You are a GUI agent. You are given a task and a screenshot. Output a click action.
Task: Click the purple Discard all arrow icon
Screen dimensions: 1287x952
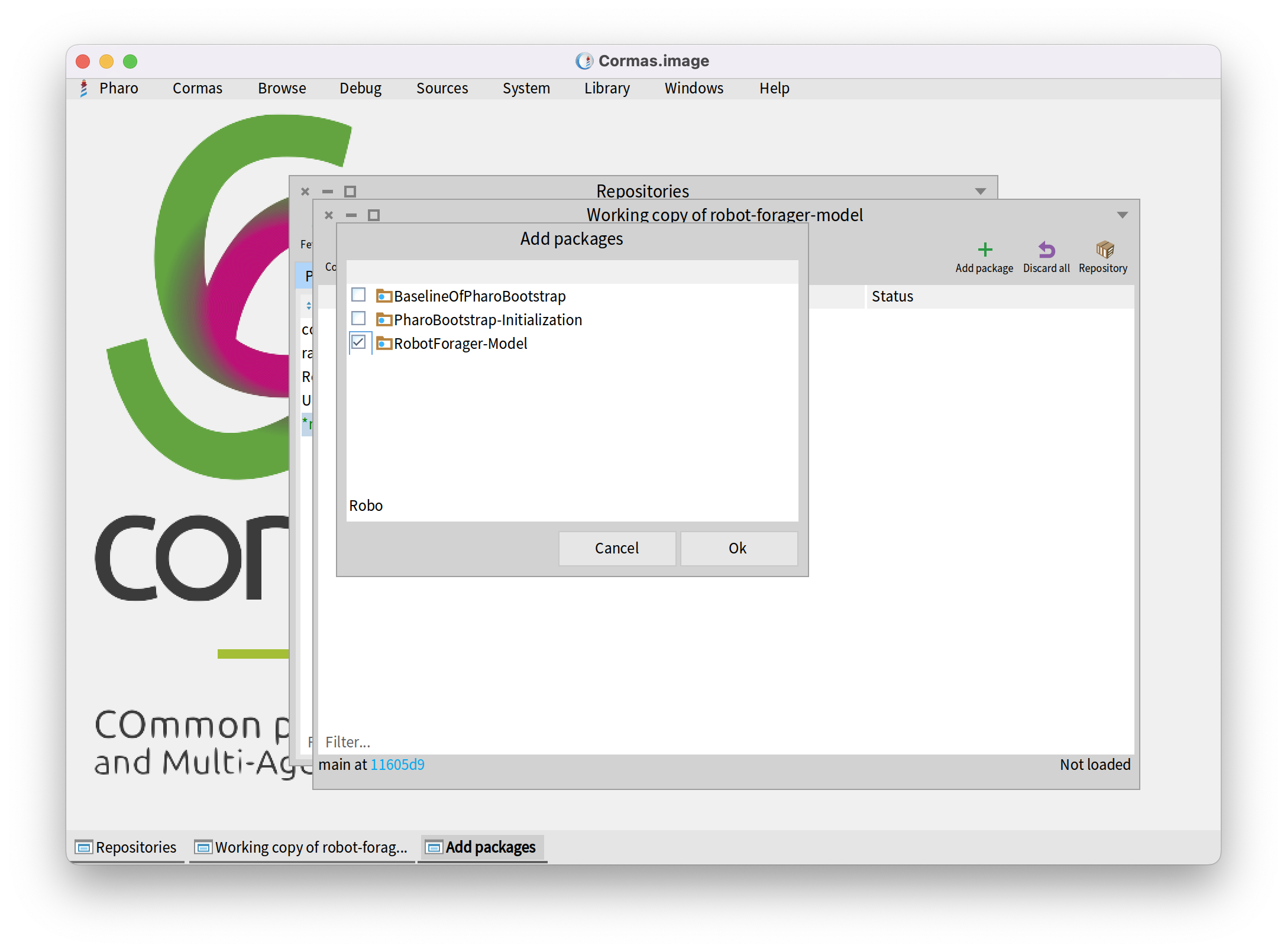tap(1046, 250)
